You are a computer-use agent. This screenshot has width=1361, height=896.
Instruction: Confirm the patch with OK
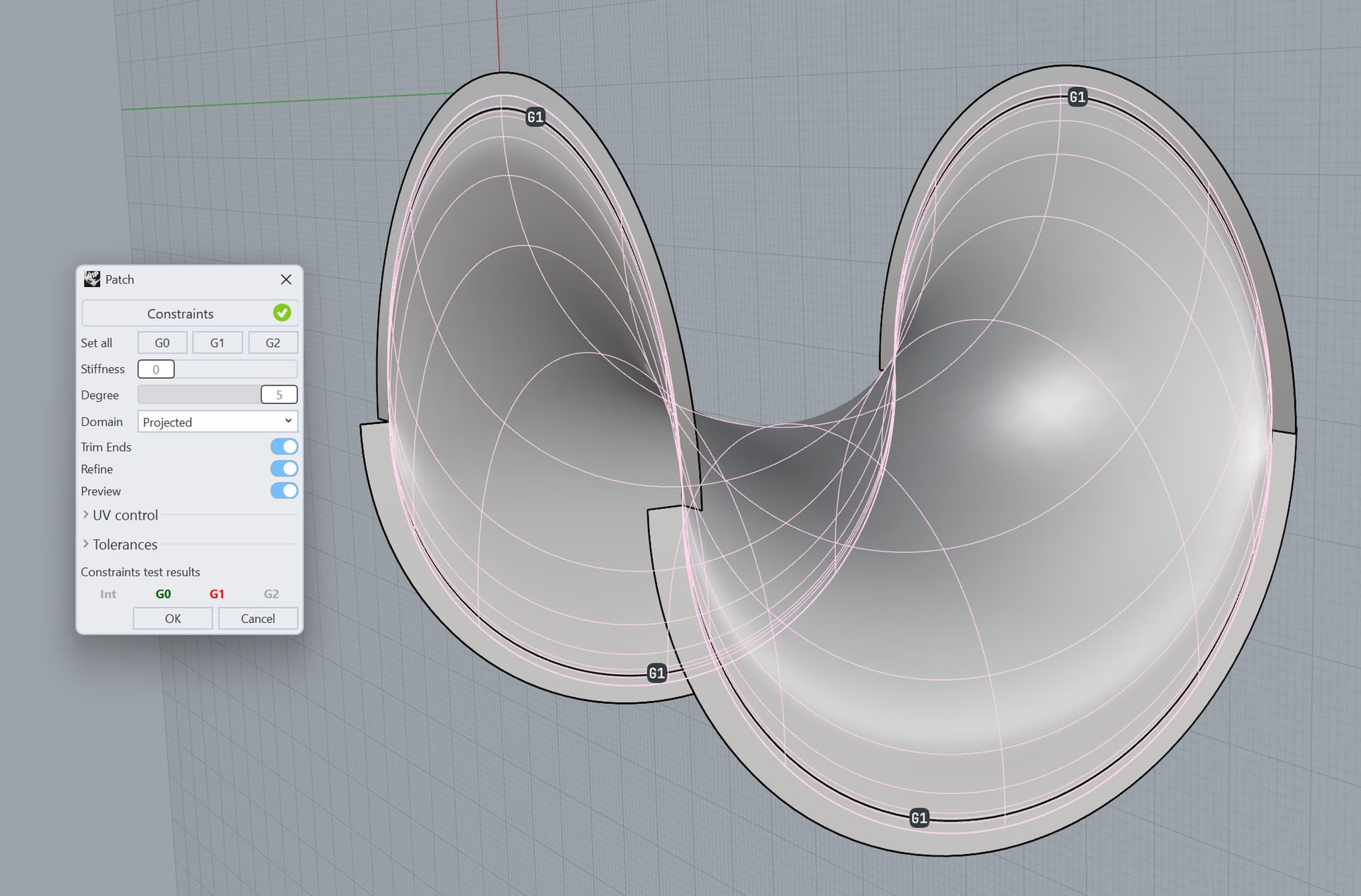pyautogui.click(x=173, y=618)
